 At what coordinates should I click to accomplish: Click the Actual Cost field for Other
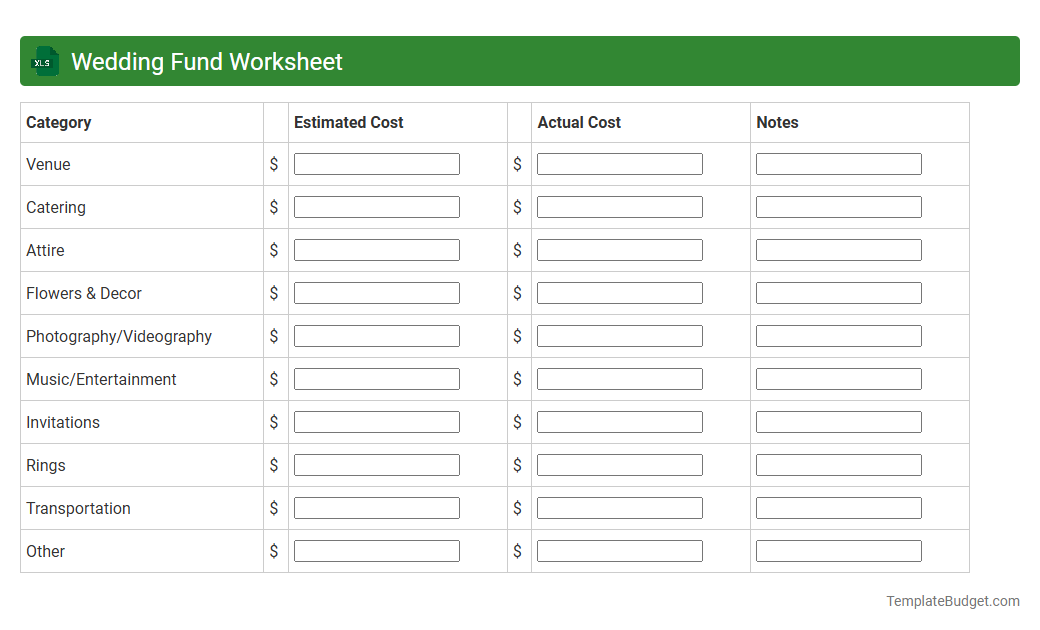(619, 550)
